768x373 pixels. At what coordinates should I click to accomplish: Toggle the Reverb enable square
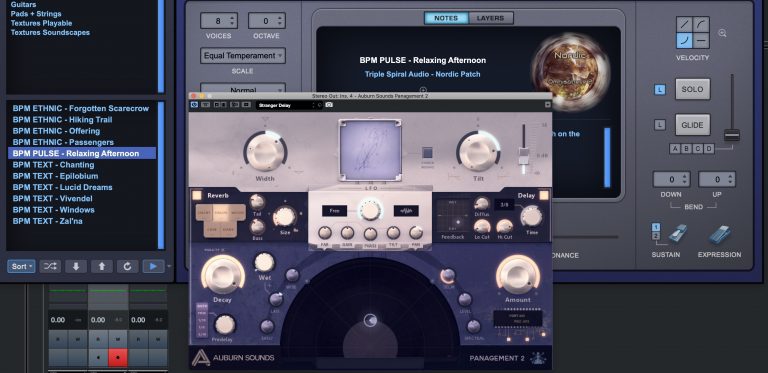click(197, 195)
